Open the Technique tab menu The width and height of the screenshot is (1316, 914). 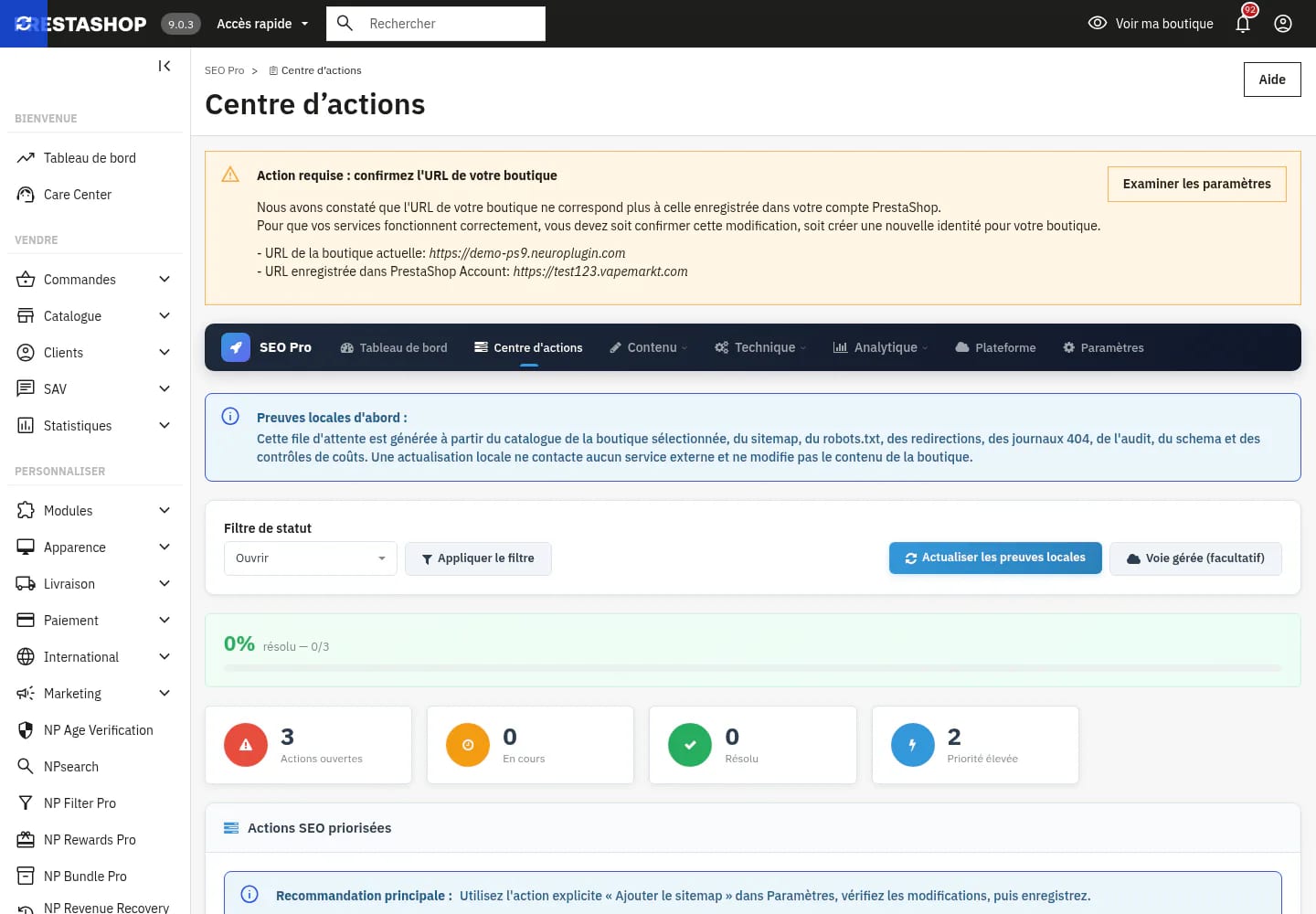click(761, 347)
